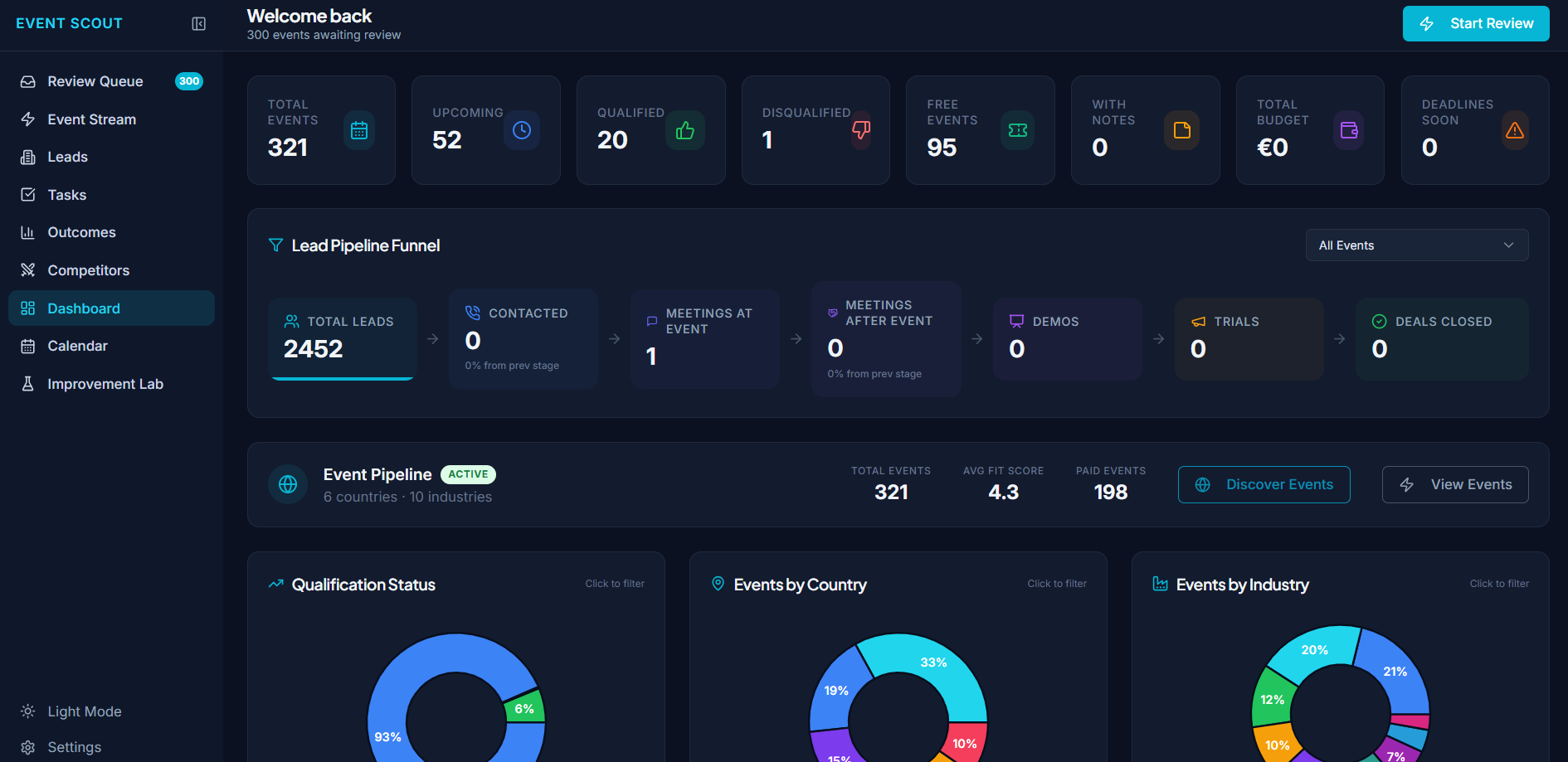Screen dimensions: 1568x762
Task: Open the Calendar page
Action: (x=111, y=346)
